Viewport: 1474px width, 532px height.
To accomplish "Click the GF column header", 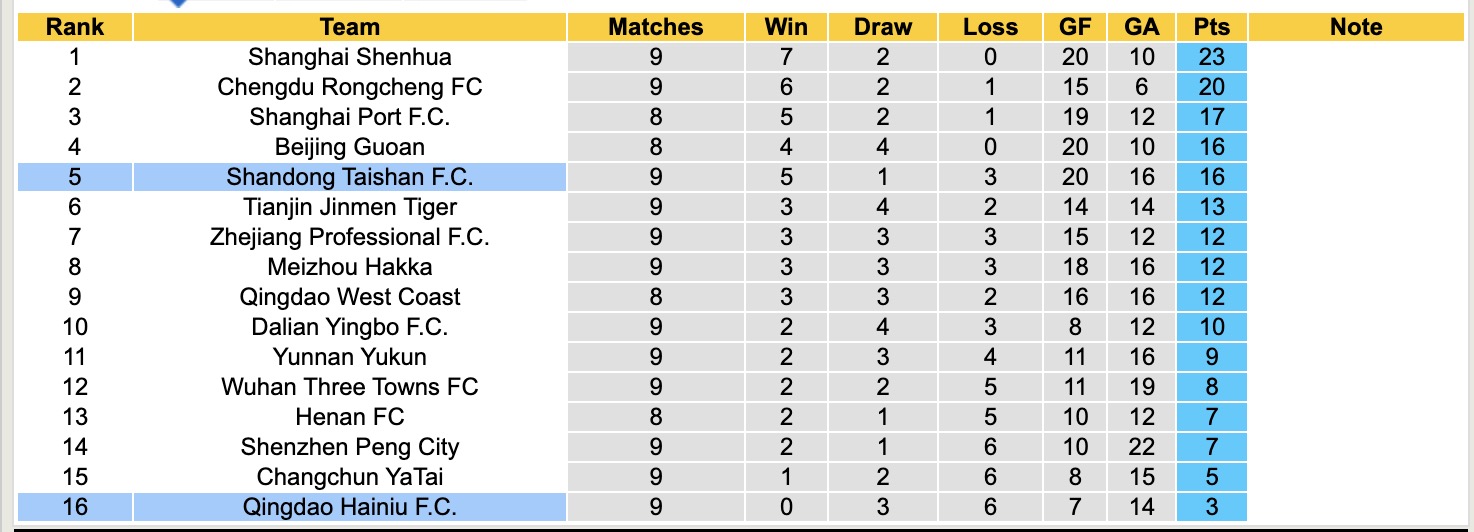I will [1075, 27].
